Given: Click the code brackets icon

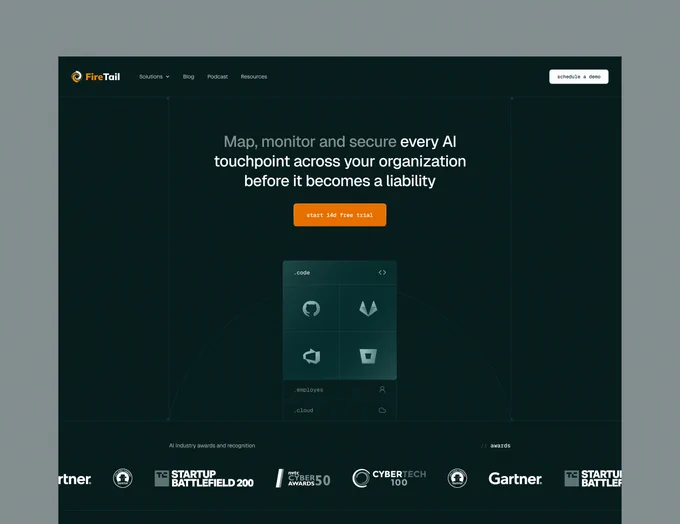Looking at the screenshot, I should pyautogui.click(x=382, y=272).
